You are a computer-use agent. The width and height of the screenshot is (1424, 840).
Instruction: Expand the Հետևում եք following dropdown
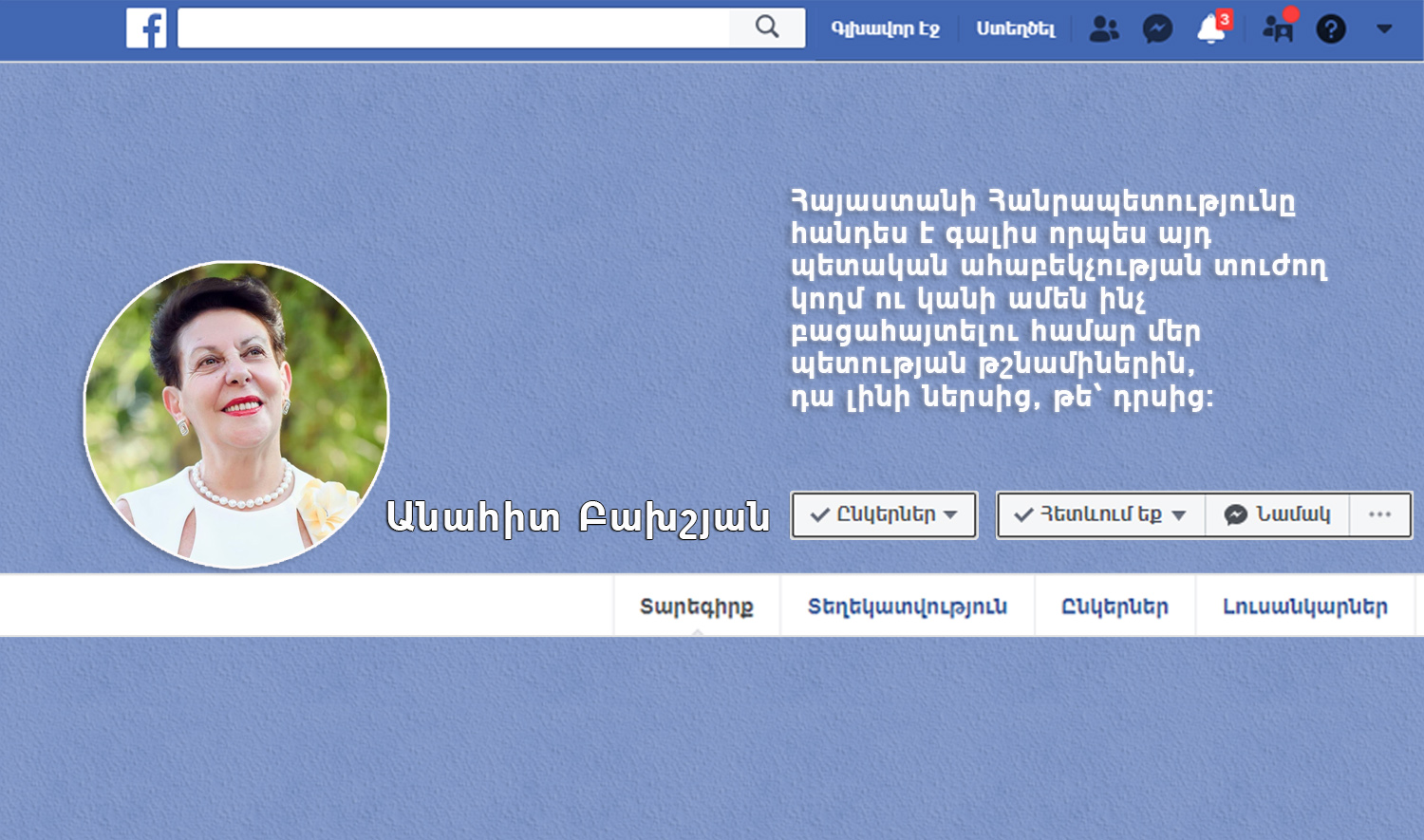(x=1101, y=514)
